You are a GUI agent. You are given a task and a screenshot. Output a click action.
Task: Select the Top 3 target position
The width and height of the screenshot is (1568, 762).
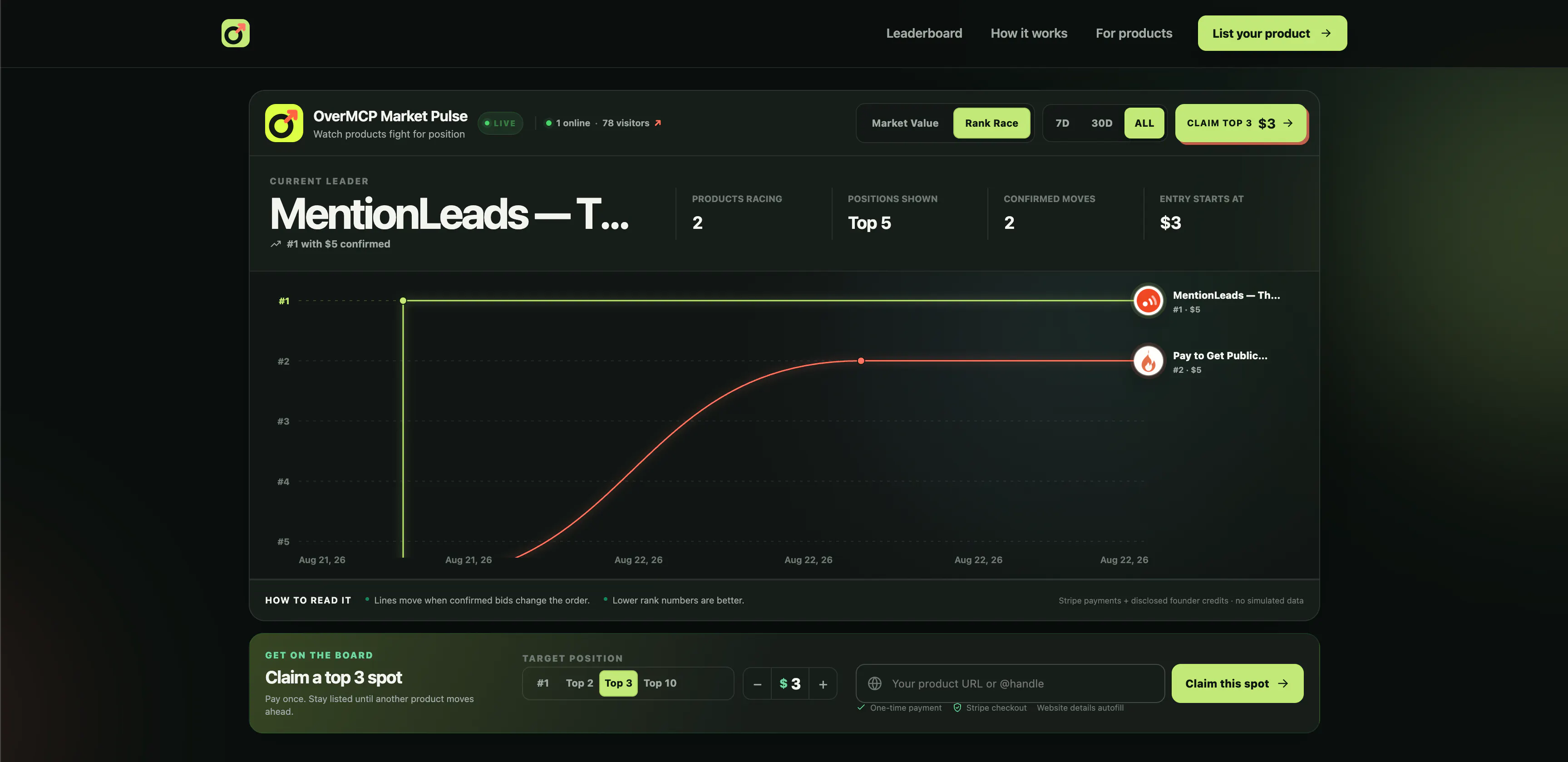click(x=618, y=683)
